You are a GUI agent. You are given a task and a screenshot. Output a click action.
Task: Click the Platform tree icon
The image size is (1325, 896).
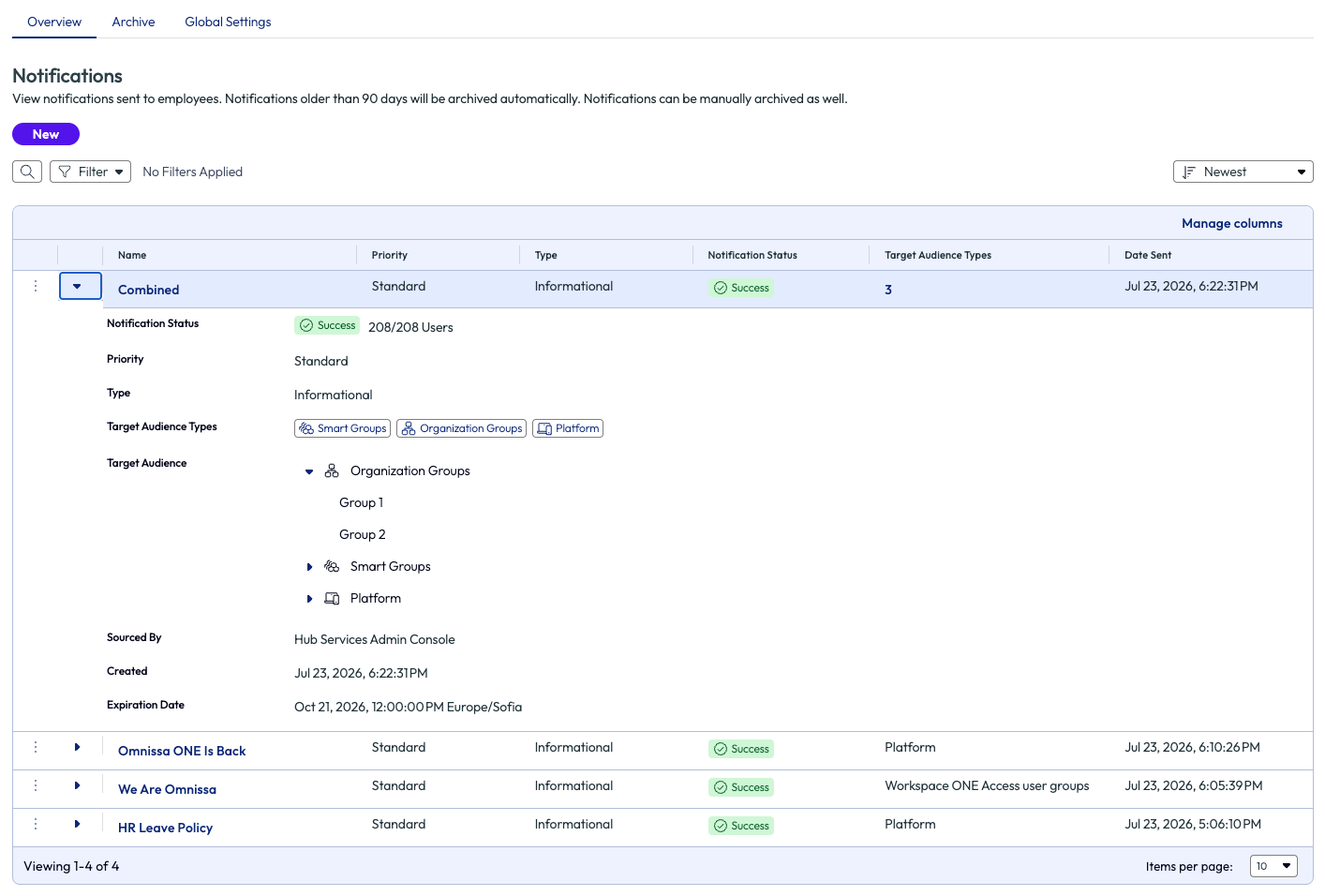332,598
